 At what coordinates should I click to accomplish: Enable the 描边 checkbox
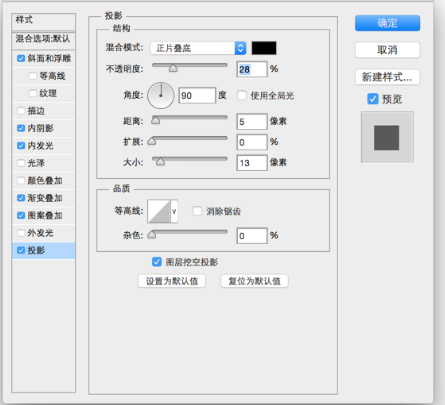[21, 111]
